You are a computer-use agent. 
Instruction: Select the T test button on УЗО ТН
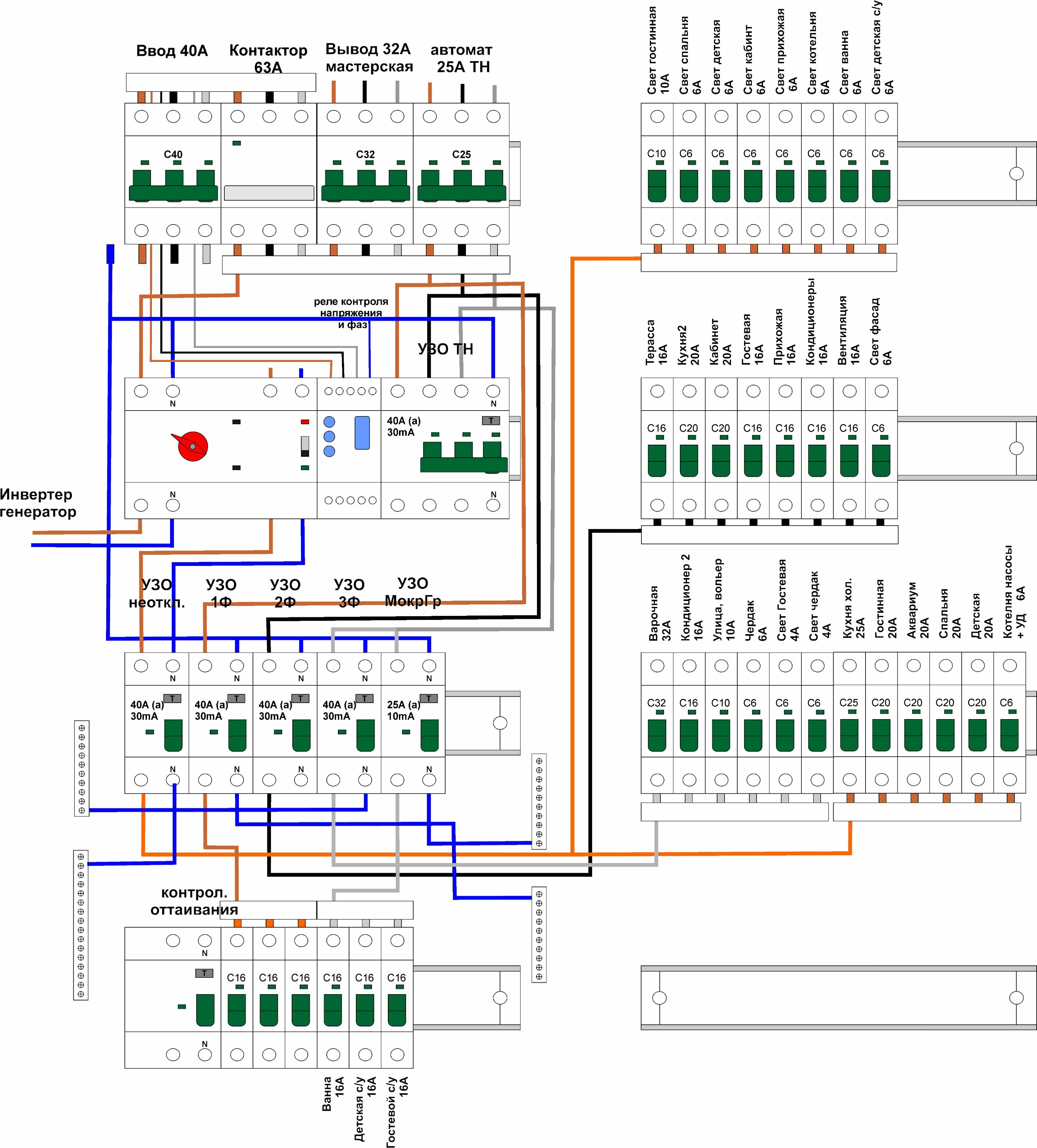[490, 421]
